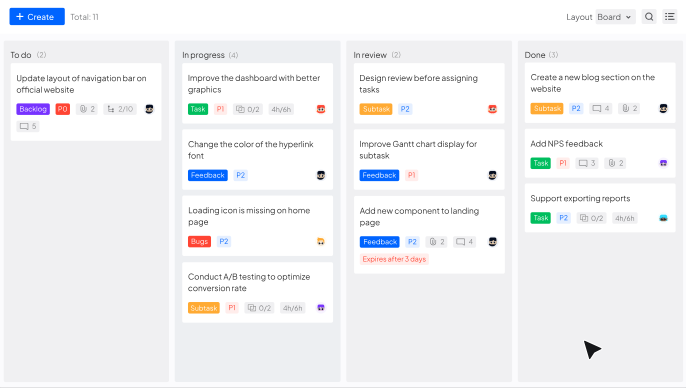
Task: Click the search magnifier icon
Action: [x=649, y=17]
